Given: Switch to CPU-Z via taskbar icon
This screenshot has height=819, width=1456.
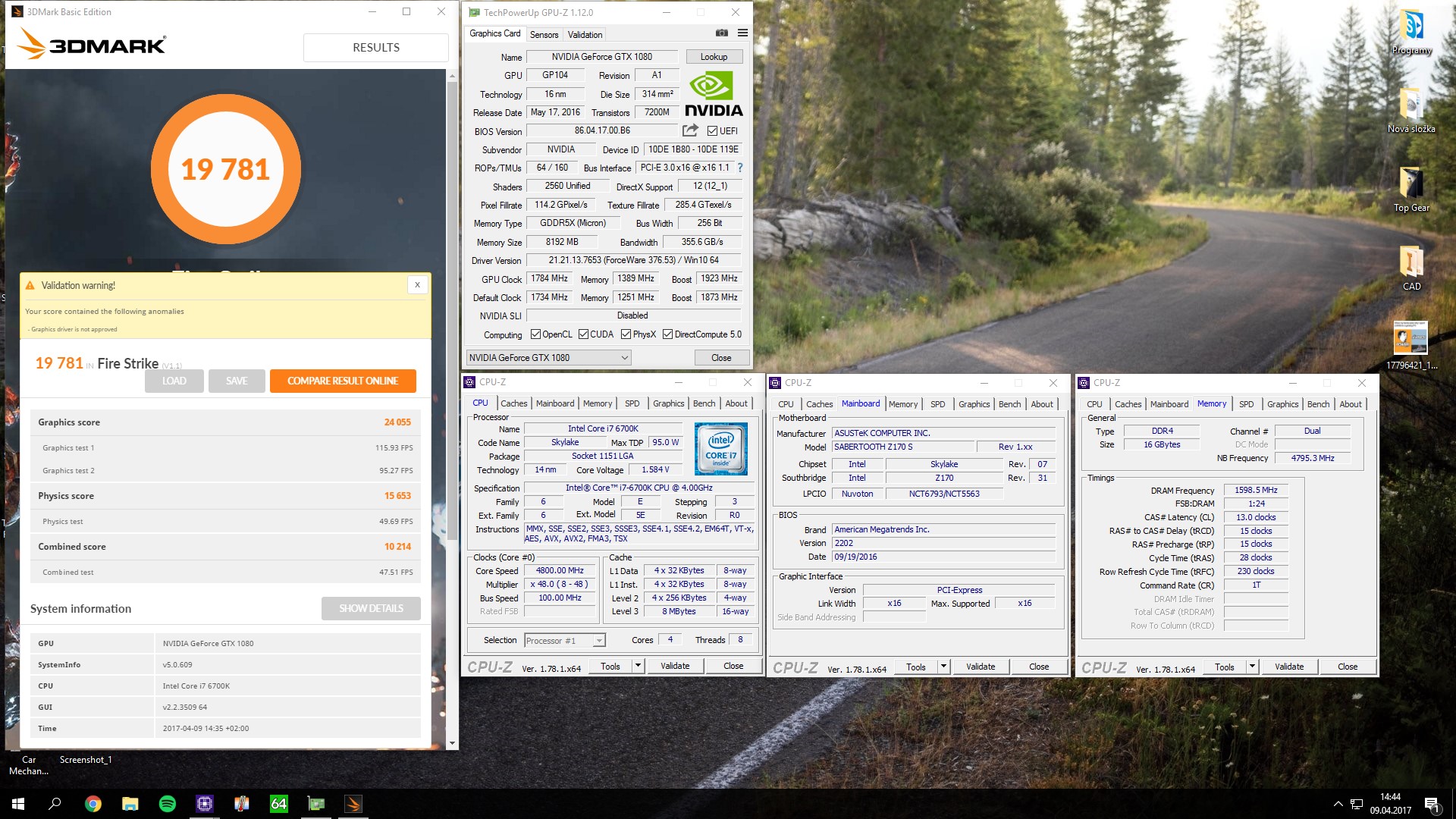Looking at the screenshot, I should point(205,804).
